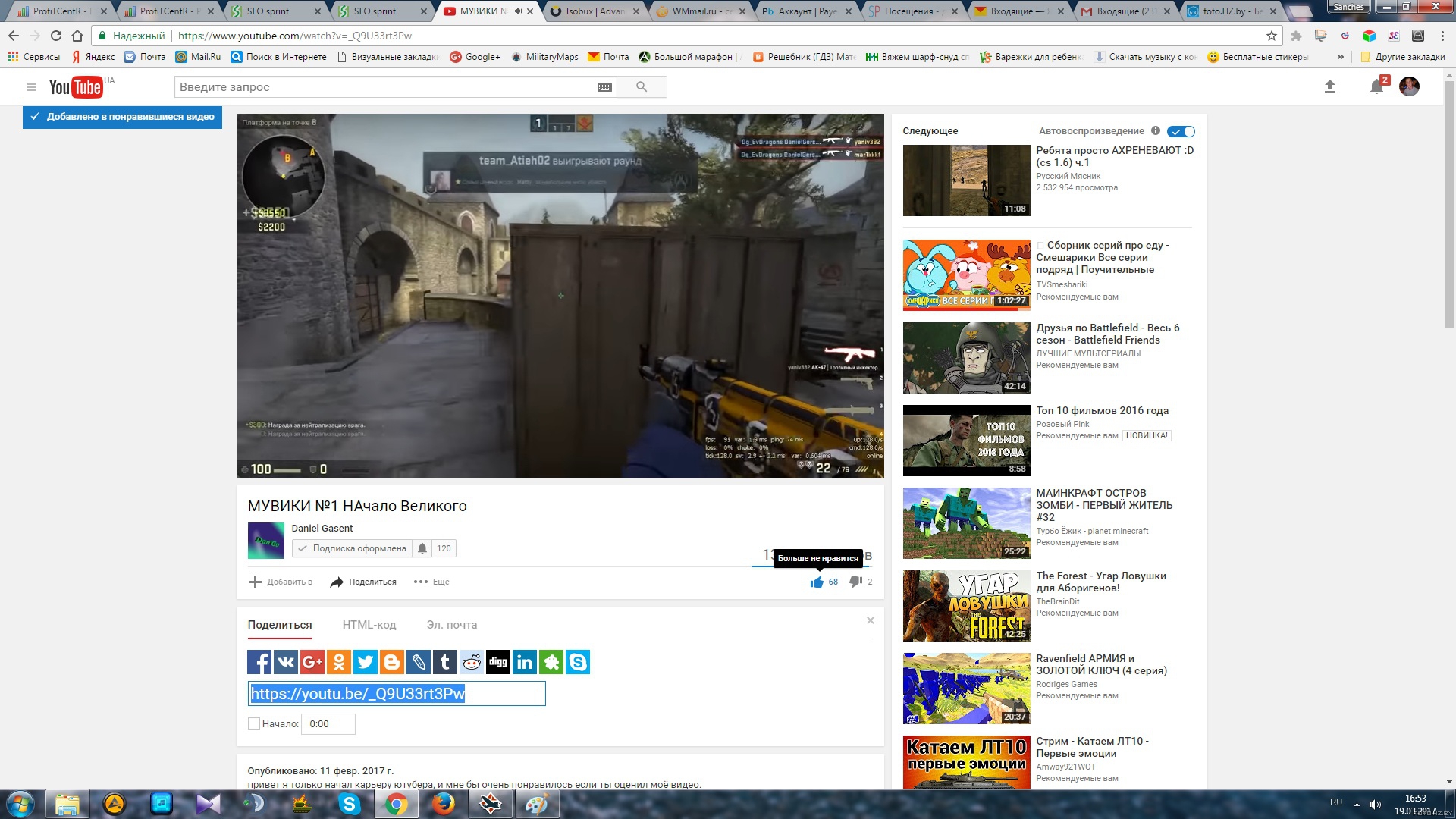Open Firefox from the taskbar

(x=443, y=804)
